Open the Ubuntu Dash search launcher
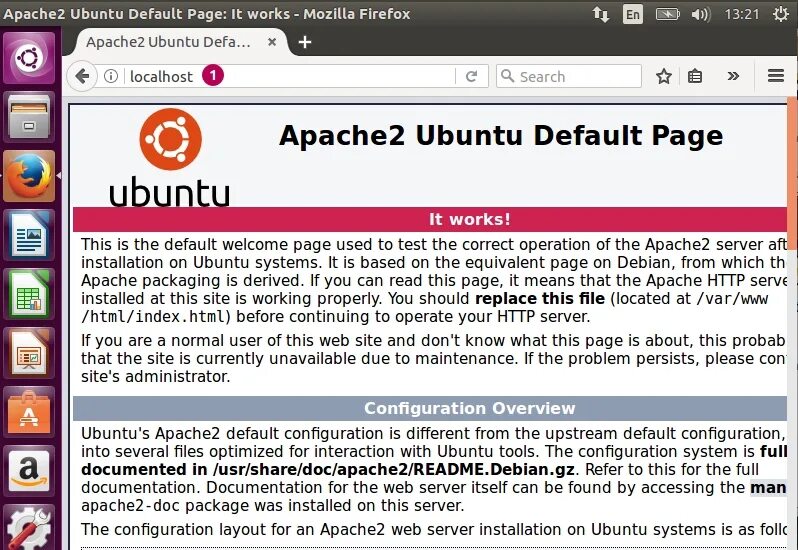The height and width of the screenshot is (550, 798). (29, 59)
